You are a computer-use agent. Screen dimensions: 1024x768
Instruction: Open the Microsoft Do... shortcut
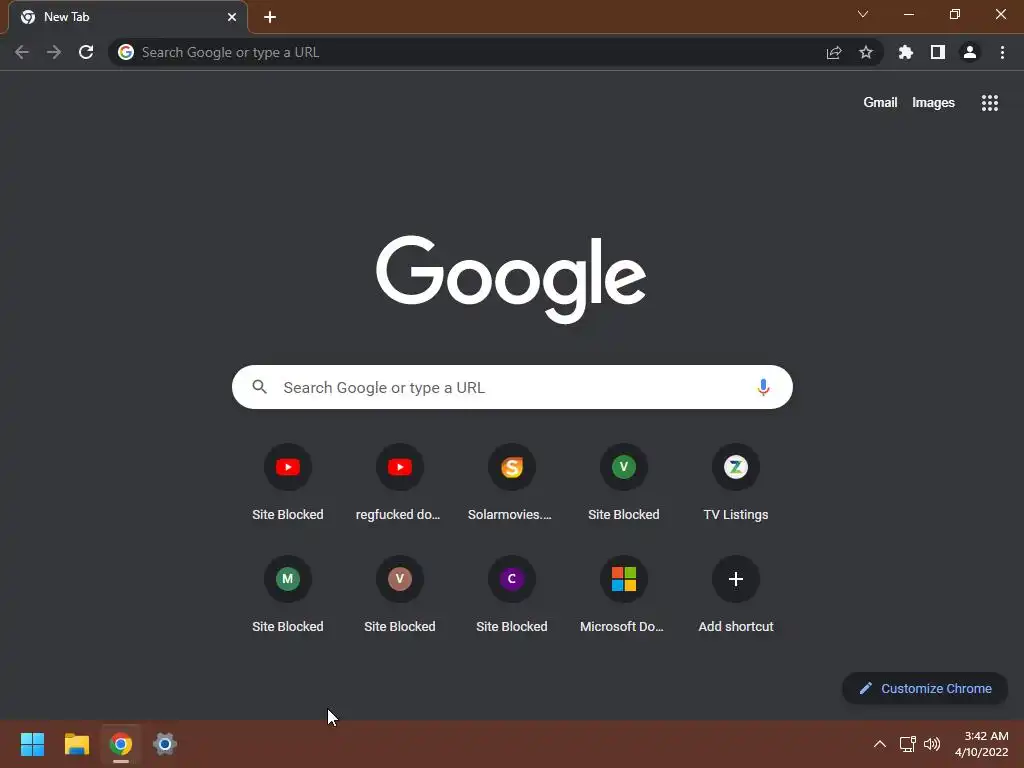tap(623, 595)
